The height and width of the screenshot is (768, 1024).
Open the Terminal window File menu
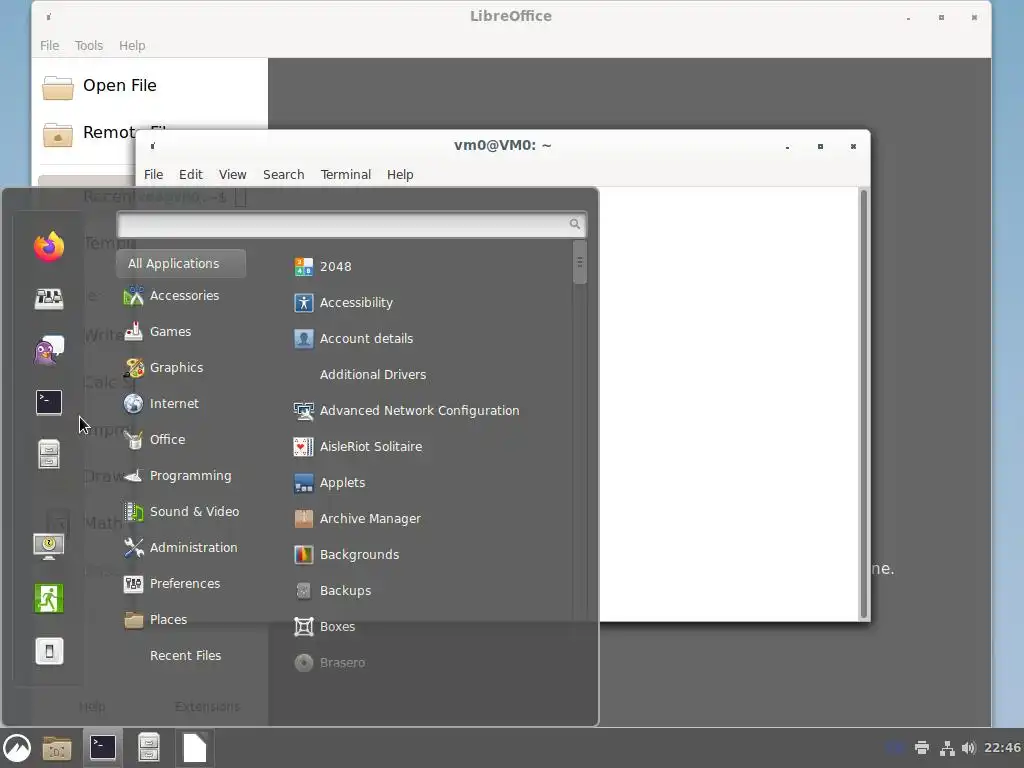pyautogui.click(x=153, y=174)
